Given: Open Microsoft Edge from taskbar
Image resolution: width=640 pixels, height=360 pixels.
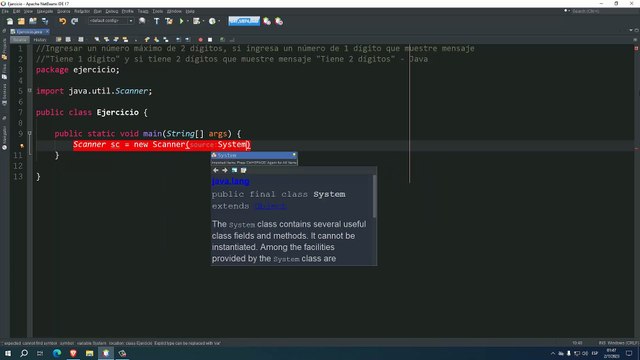Looking at the screenshot, I should coord(57,353).
